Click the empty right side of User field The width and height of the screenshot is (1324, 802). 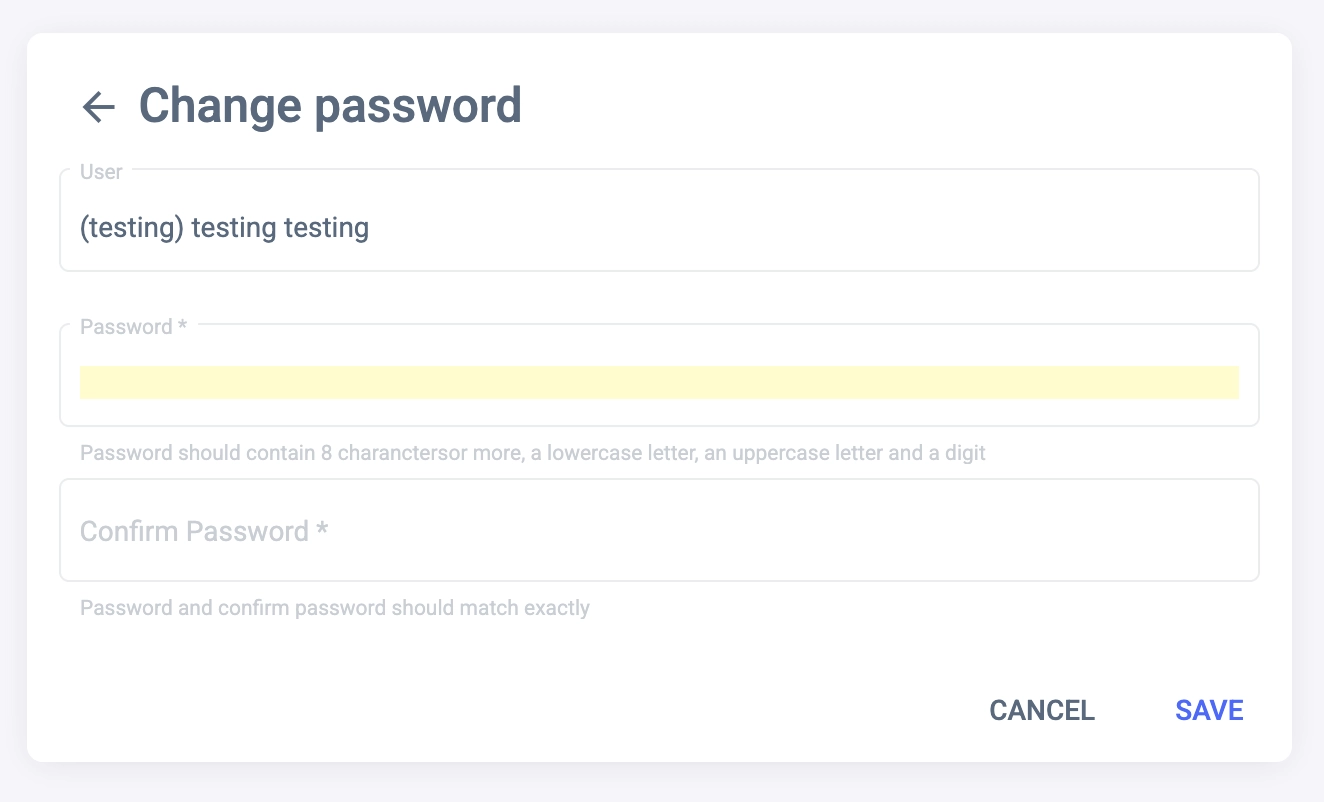[x=1000, y=228]
